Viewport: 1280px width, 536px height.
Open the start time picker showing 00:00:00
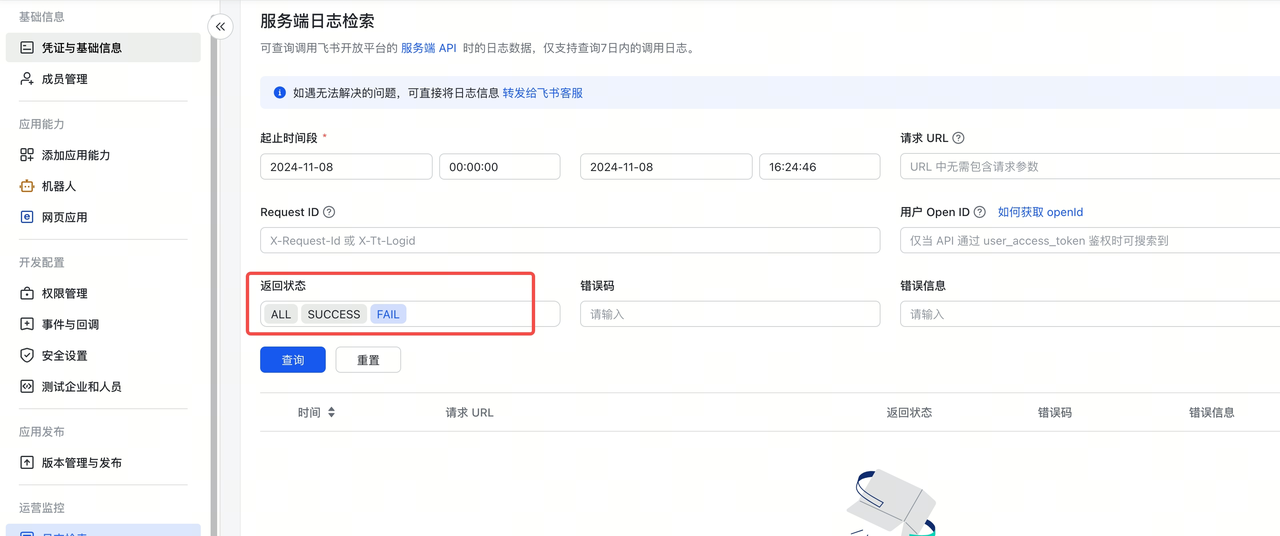tap(499, 167)
